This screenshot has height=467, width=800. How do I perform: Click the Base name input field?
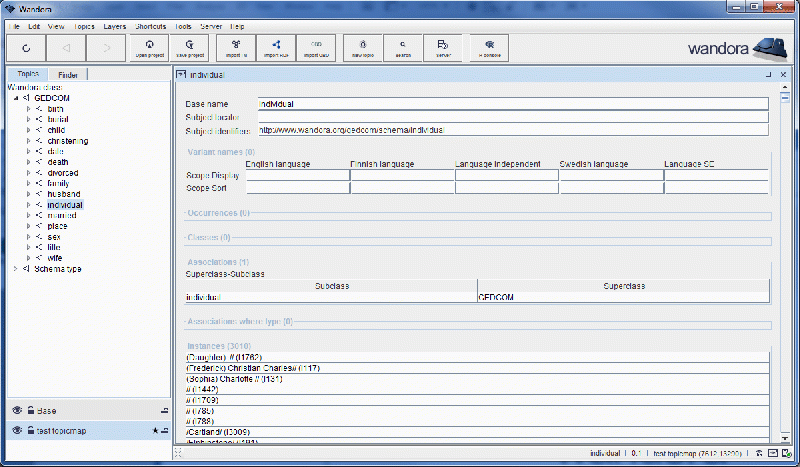512,103
